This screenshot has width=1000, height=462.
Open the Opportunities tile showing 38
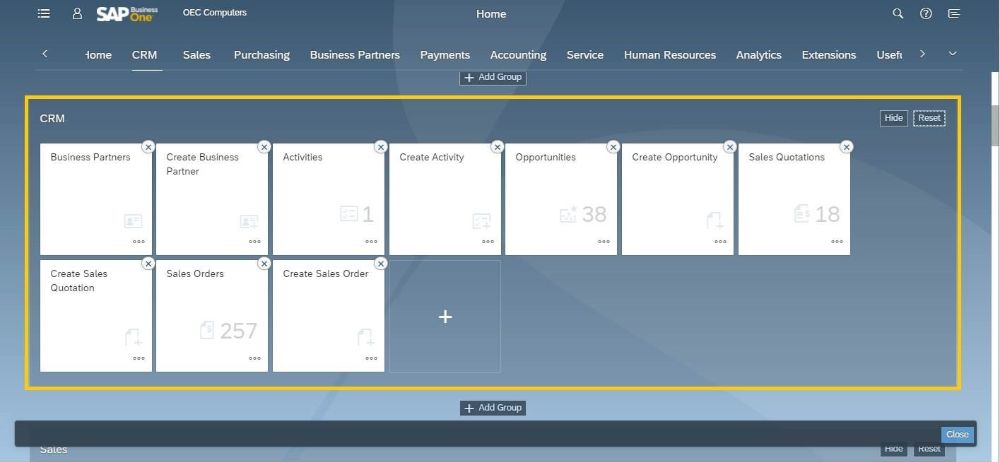(561, 199)
